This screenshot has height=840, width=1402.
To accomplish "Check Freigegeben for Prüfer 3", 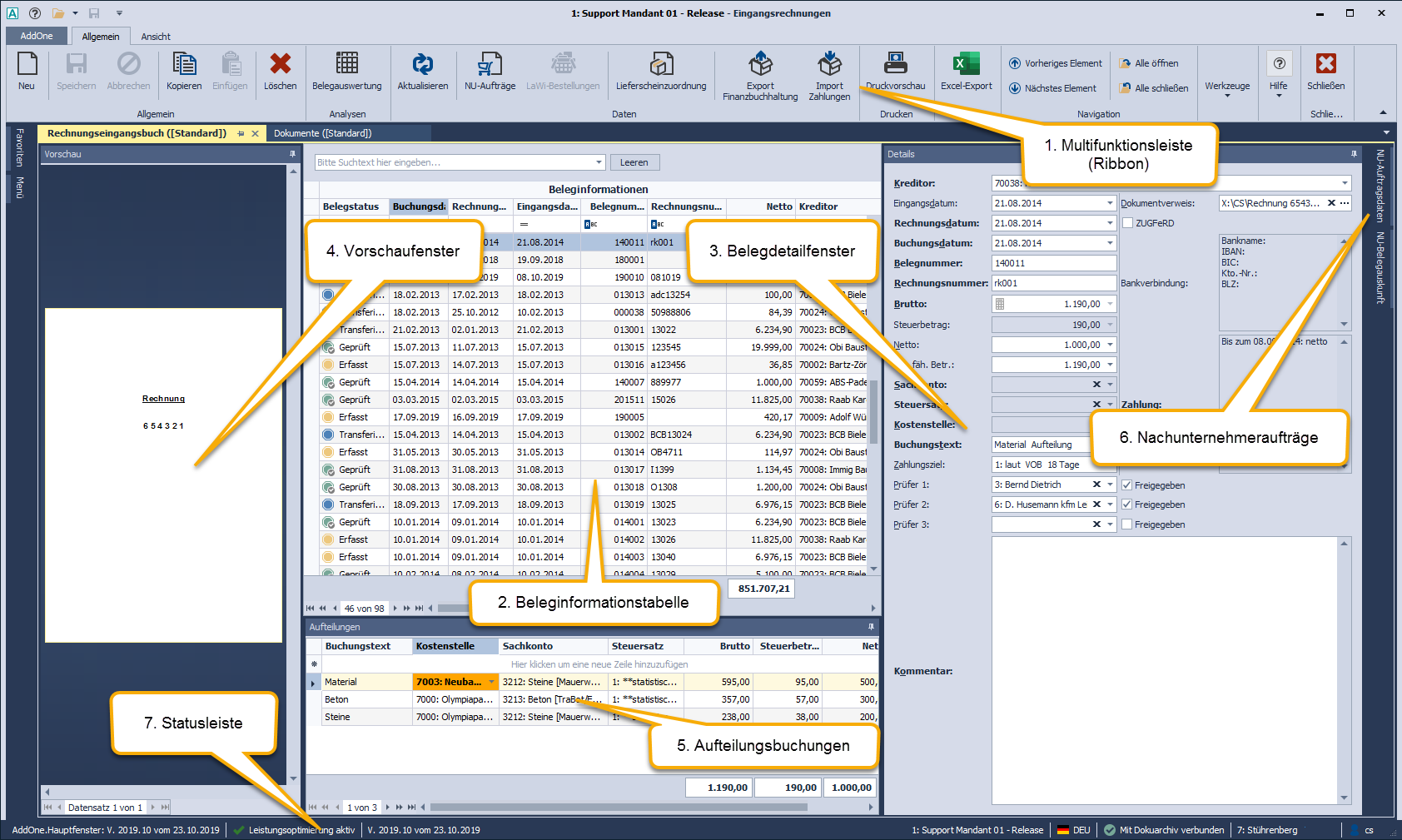I will (1127, 524).
